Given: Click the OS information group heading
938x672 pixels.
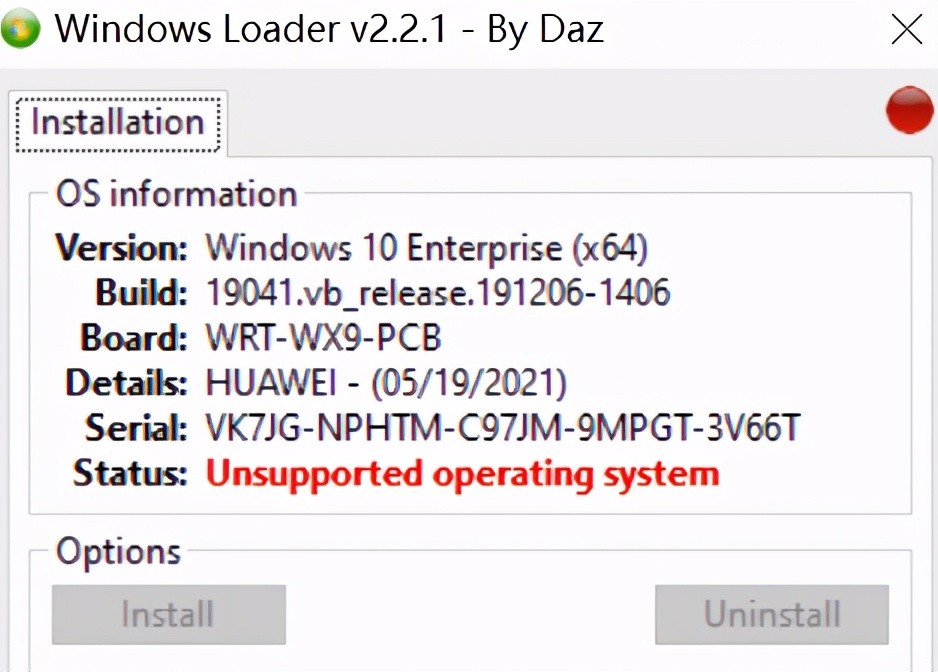Looking at the screenshot, I should 176,193.
